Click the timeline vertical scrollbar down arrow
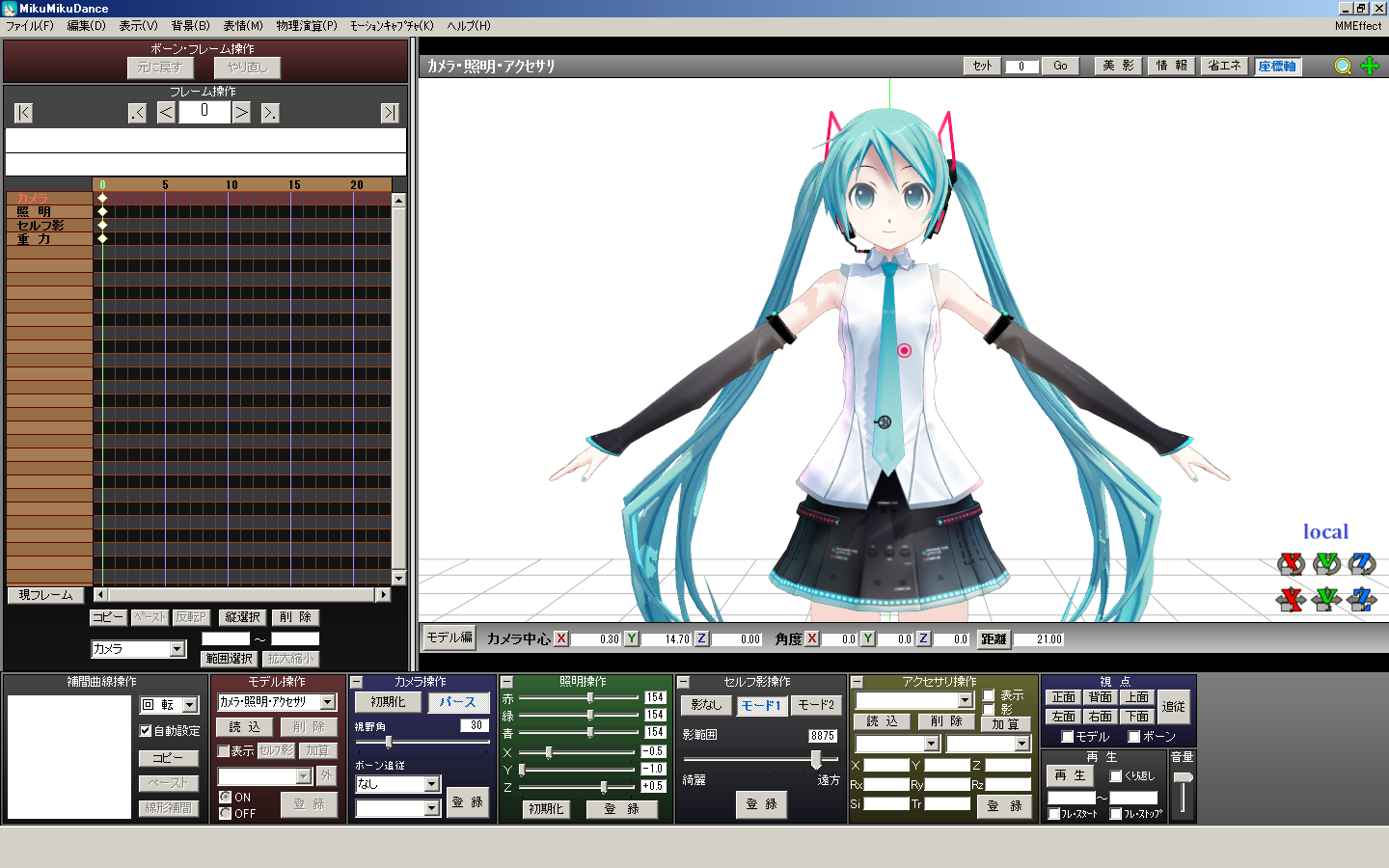 (x=398, y=578)
